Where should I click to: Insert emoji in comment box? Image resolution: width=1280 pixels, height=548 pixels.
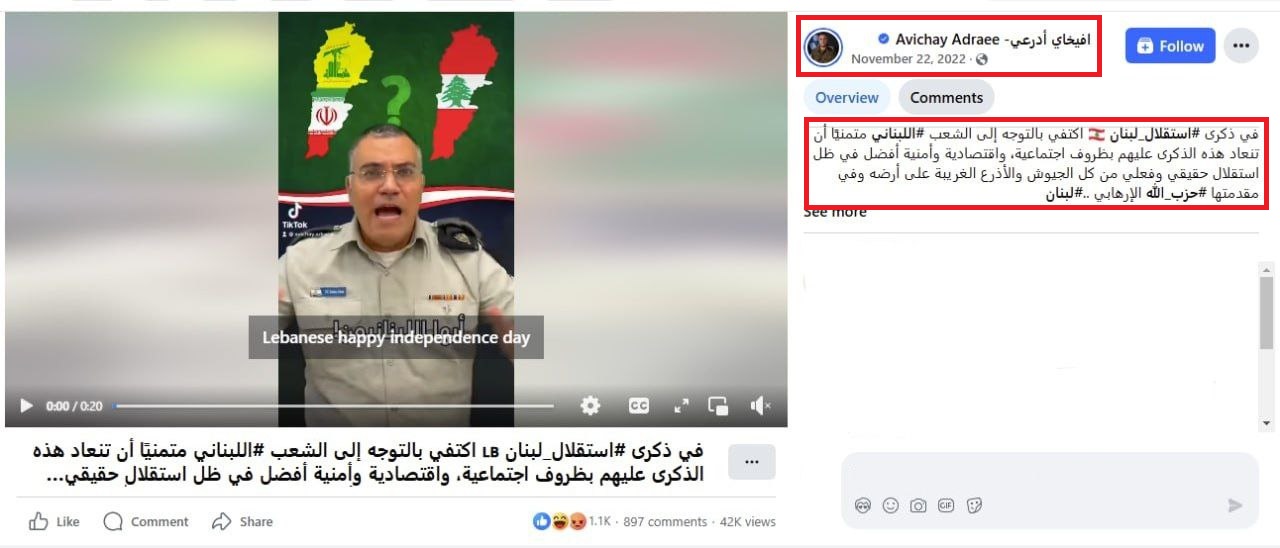click(x=890, y=506)
